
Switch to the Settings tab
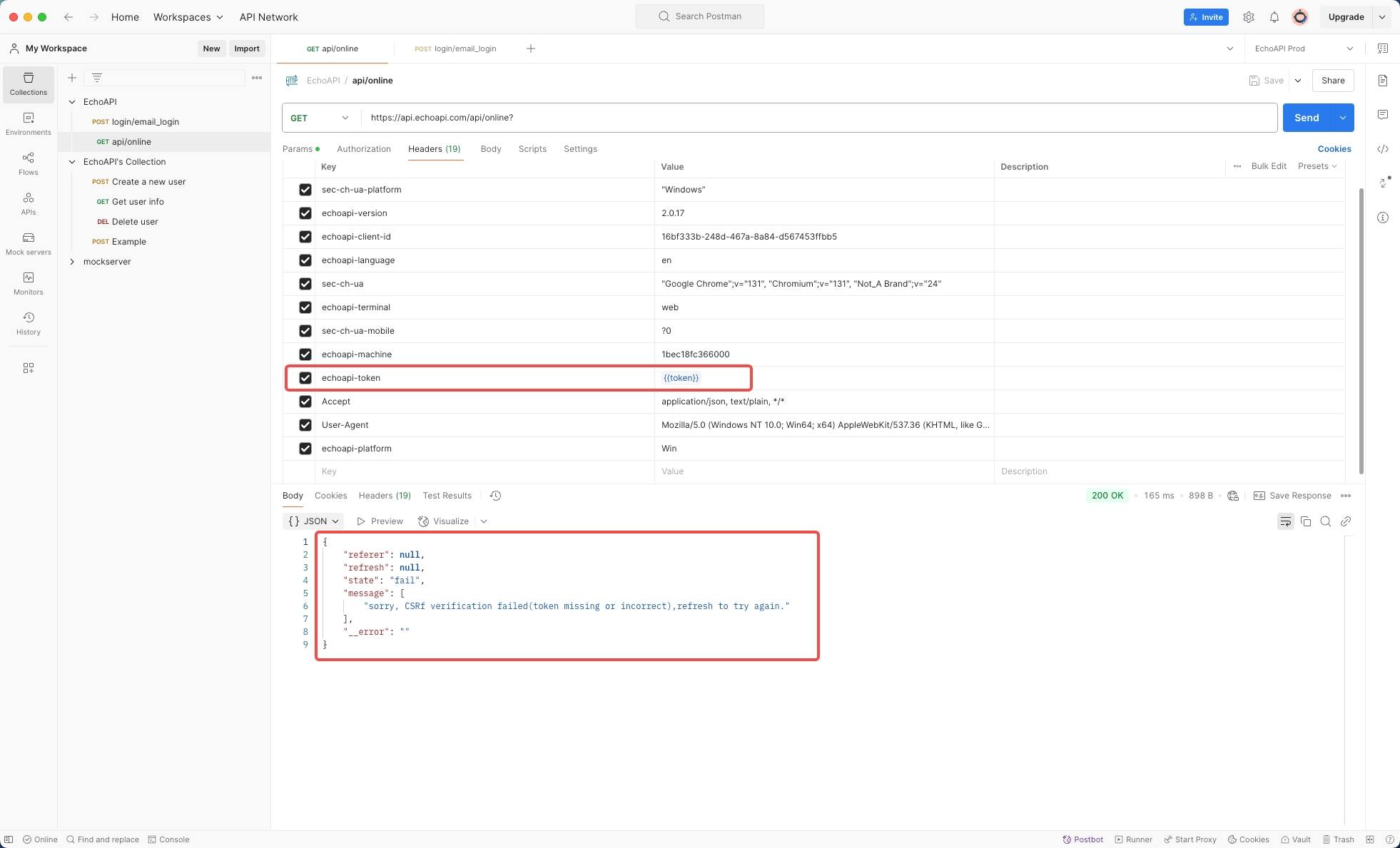[580, 149]
